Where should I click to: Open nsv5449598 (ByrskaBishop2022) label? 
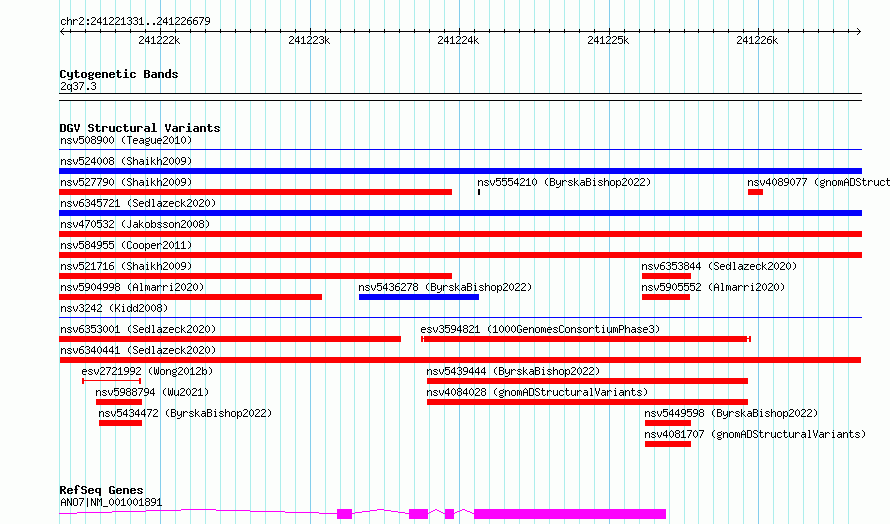coord(731,413)
